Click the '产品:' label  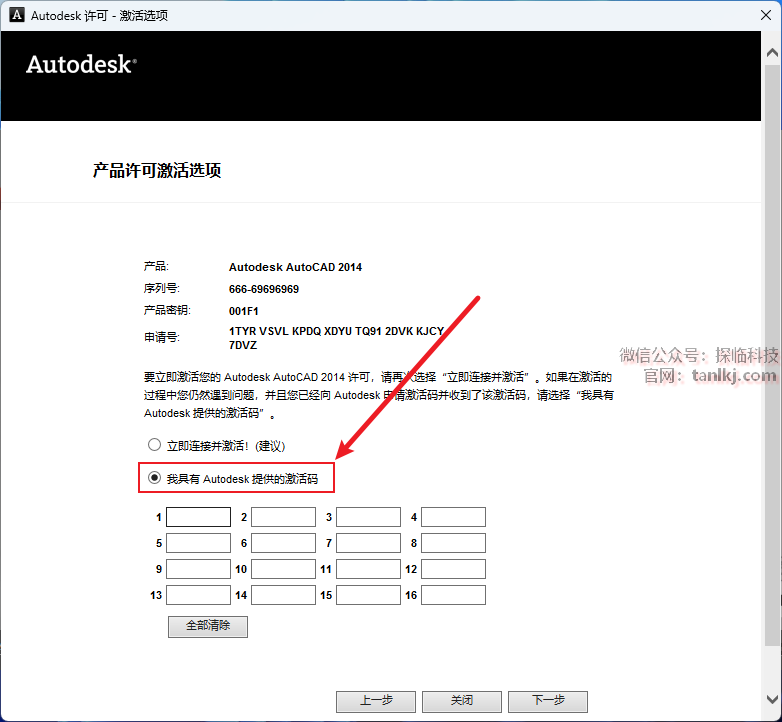point(157,266)
